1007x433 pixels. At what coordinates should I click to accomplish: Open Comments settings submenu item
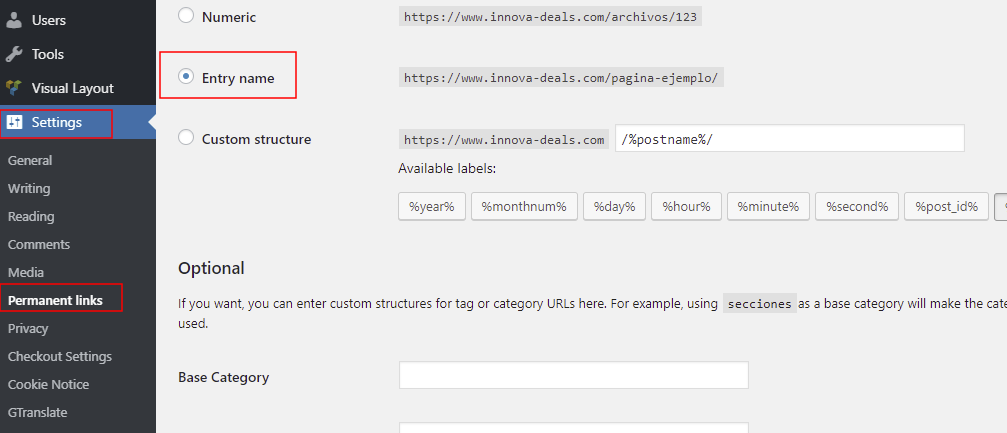click(39, 244)
